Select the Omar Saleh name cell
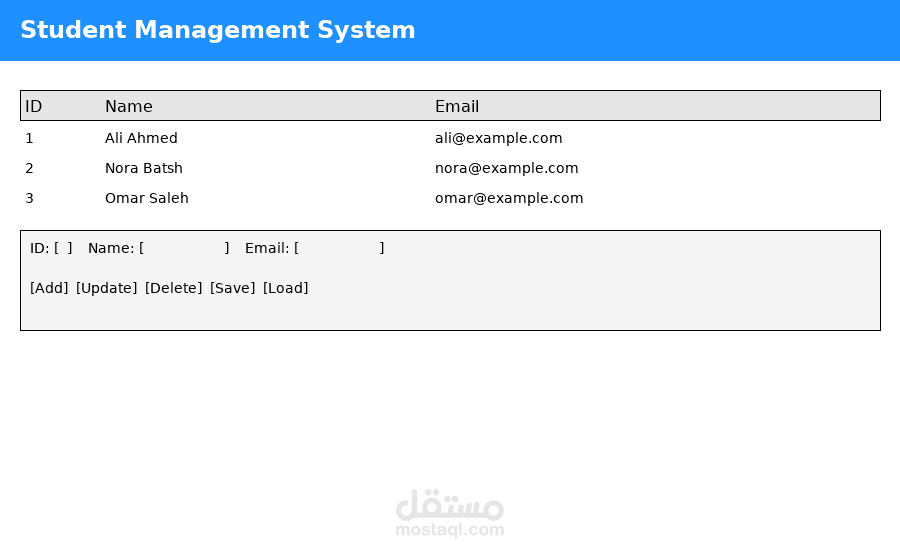Viewport: 900px width, 550px height. pyautogui.click(x=146, y=197)
